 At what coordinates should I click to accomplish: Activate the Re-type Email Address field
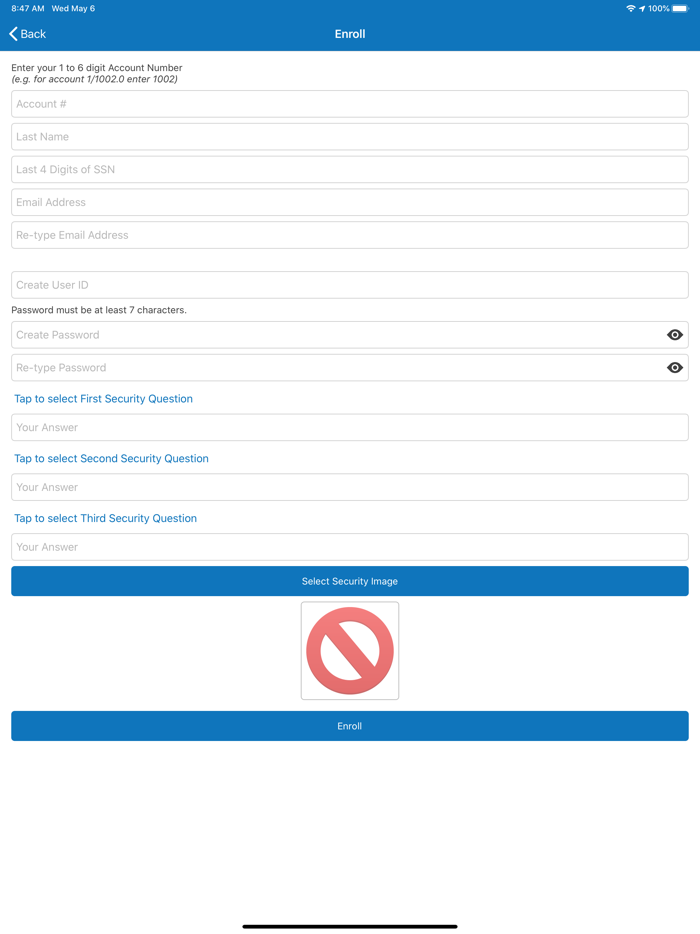(x=350, y=235)
